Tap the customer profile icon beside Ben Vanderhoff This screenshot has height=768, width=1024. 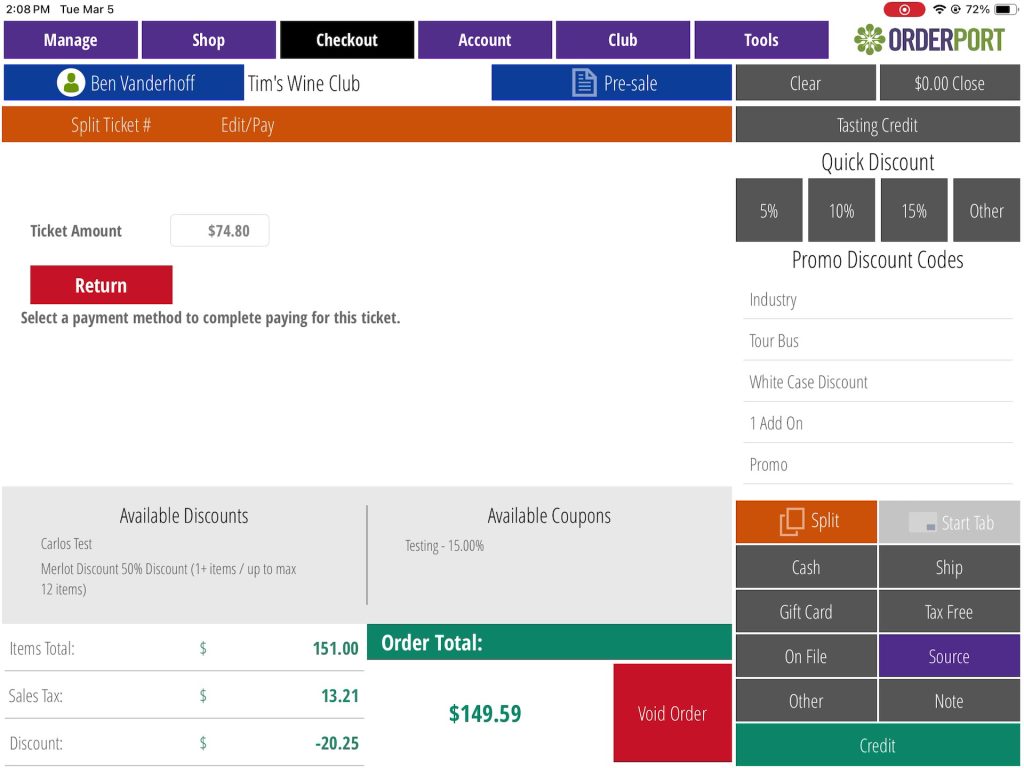[71, 83]
